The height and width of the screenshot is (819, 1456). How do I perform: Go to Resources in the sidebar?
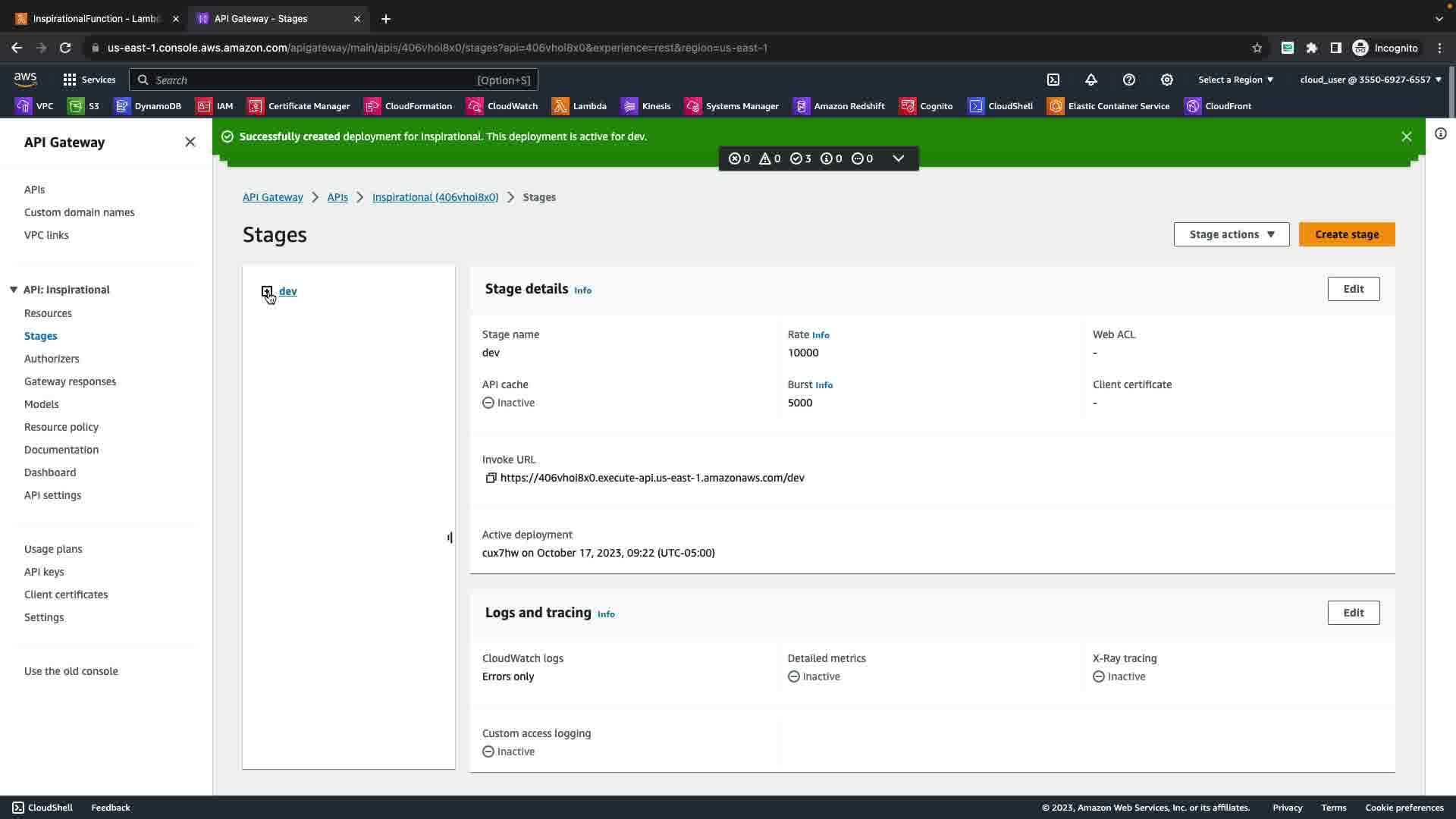48,313
